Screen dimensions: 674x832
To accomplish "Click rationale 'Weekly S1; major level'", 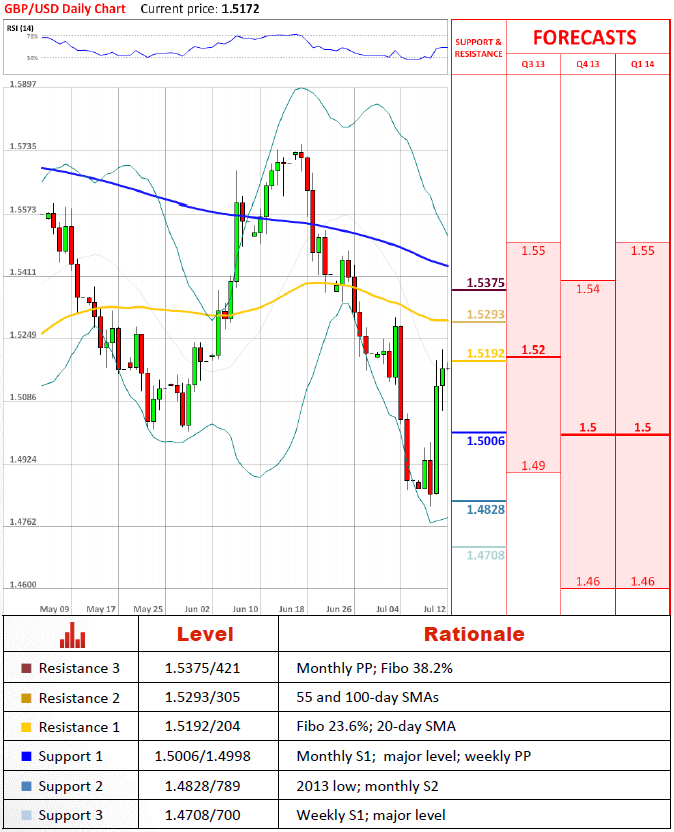I will (370, 815).
